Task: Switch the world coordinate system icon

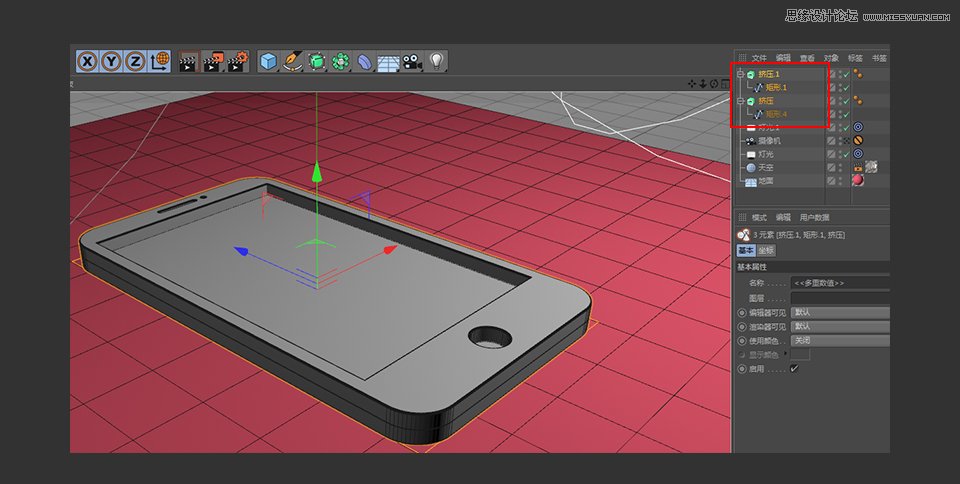Action: (159, 61)
